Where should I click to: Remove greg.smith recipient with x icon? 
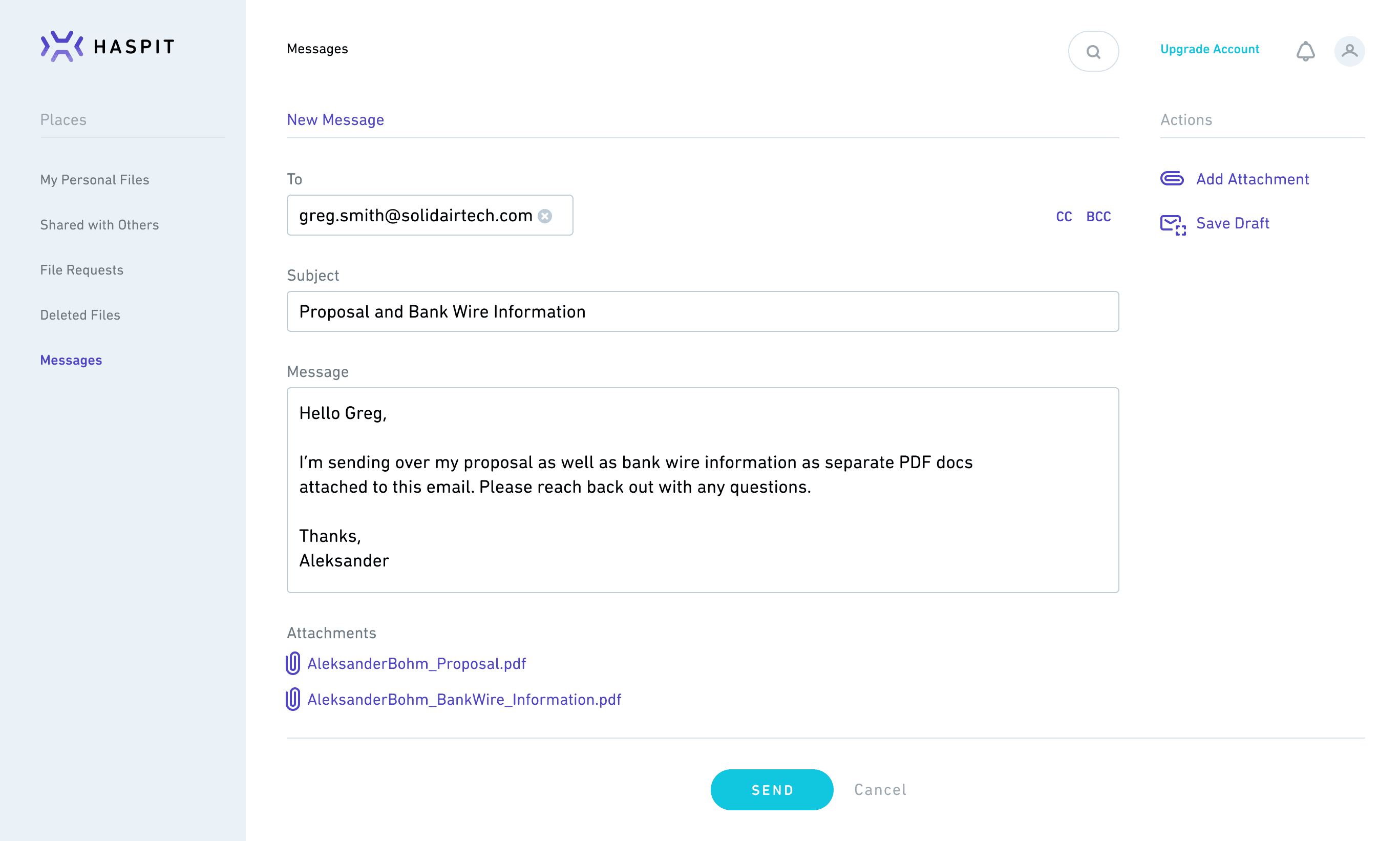click(544, 216)
